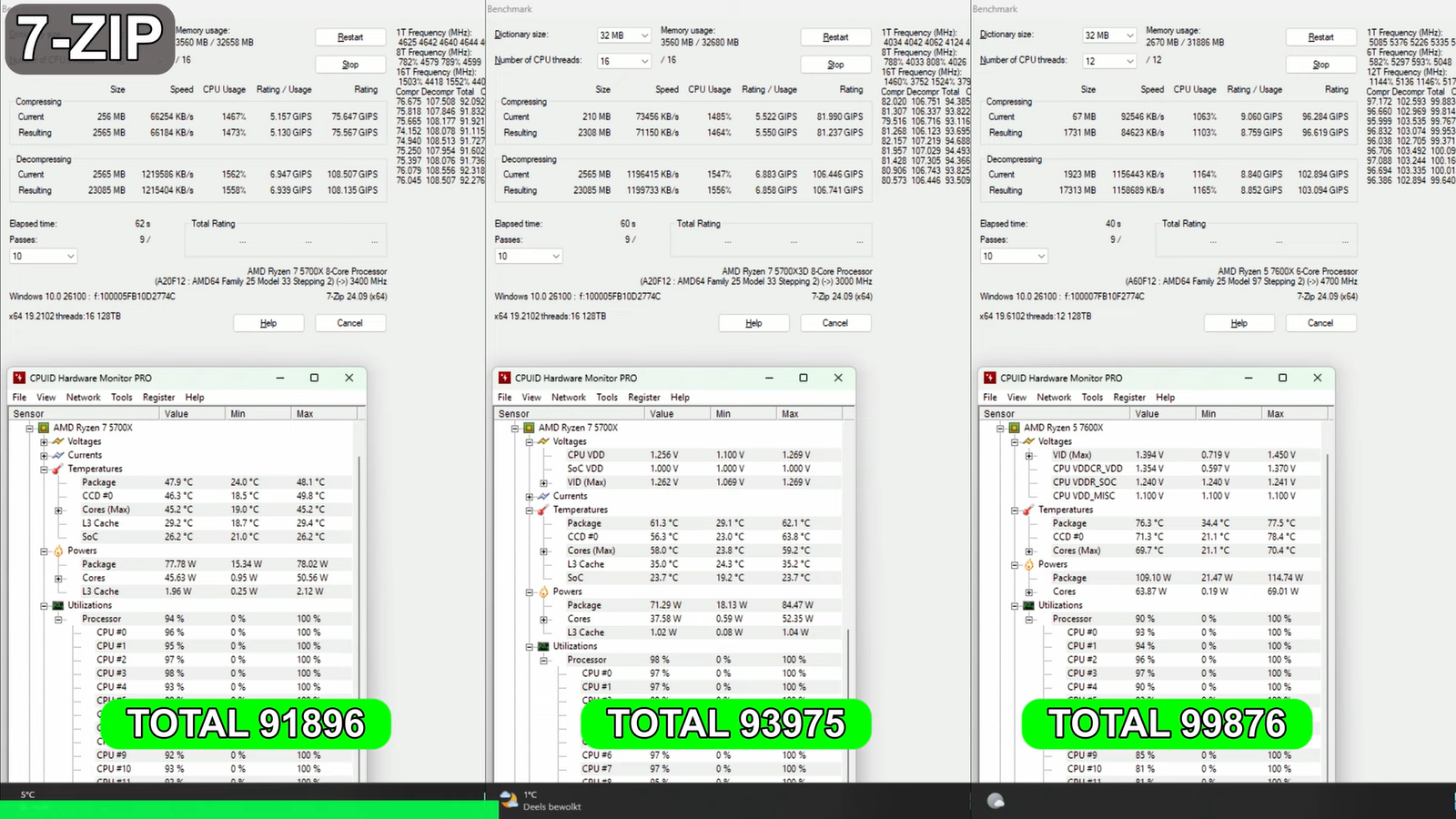Screen dimensions: 1456x819
Task: Select the CPU VDDCR_VDD voltage row
Action: click(x=1087, y=469)
